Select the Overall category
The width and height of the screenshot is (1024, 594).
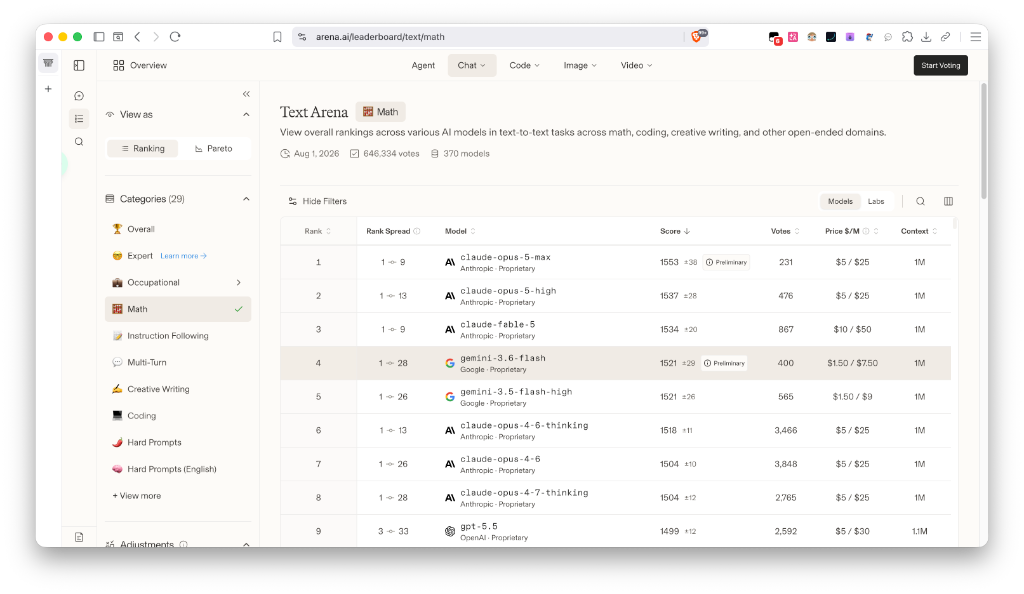pos(178,229)
